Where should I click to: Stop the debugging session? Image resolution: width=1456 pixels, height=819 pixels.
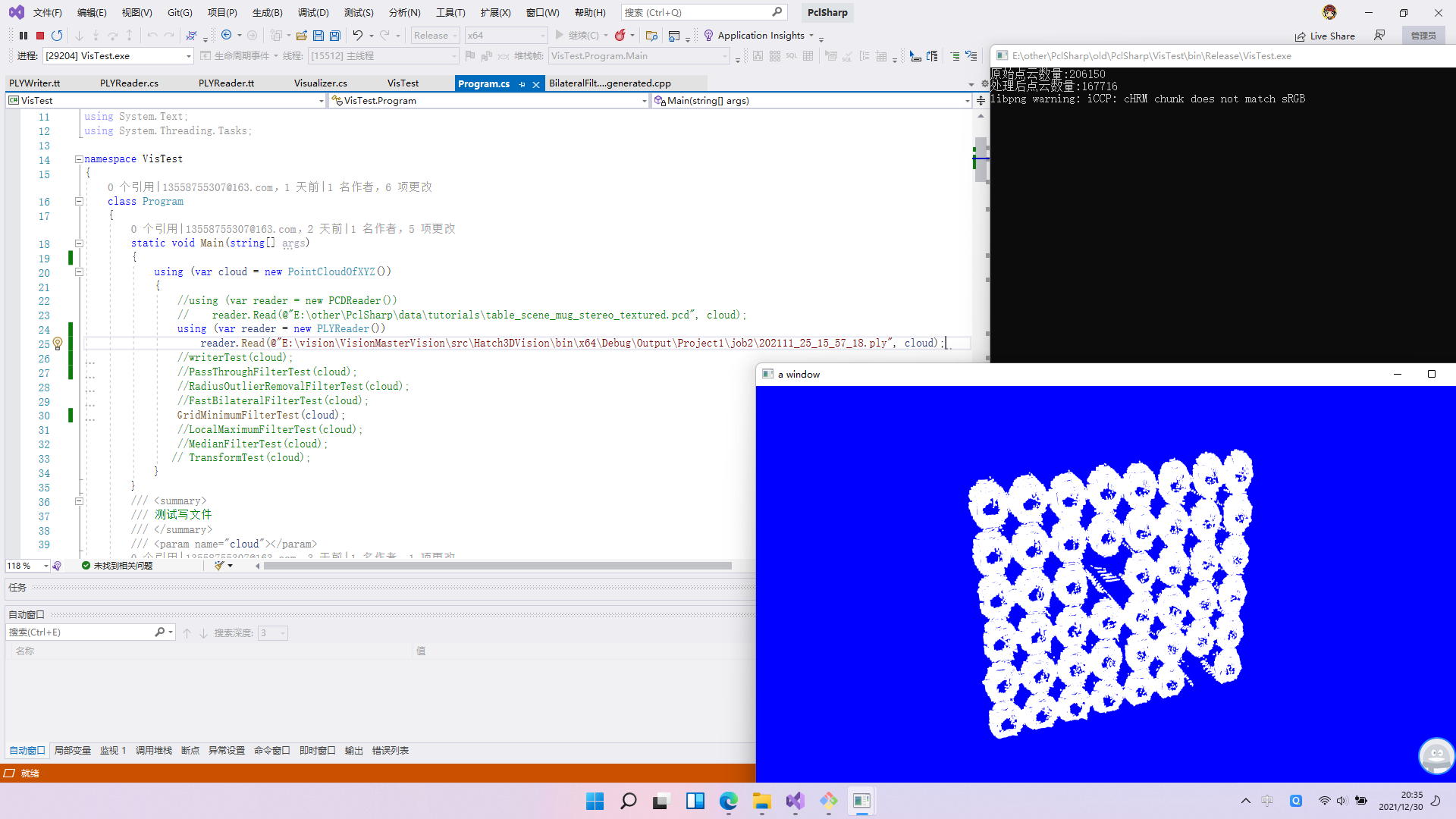click(x=40, y=35)
